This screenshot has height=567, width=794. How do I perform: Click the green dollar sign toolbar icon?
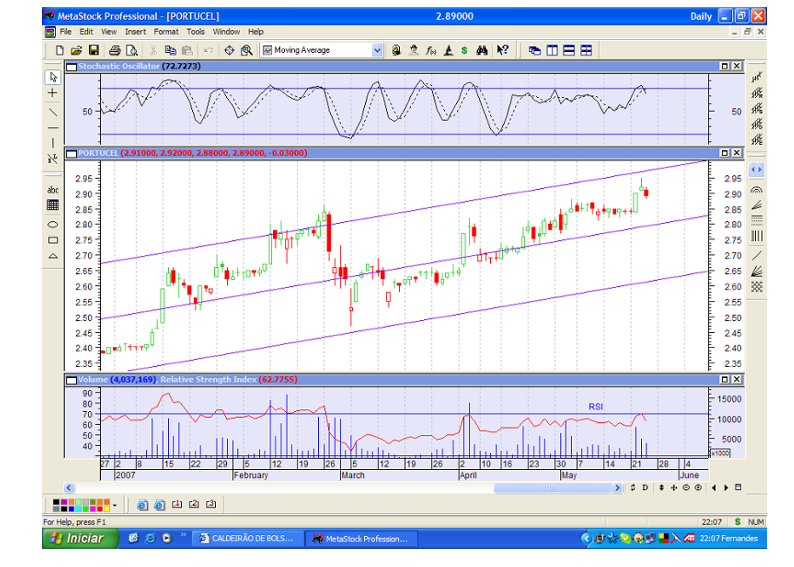coord(464,50)
